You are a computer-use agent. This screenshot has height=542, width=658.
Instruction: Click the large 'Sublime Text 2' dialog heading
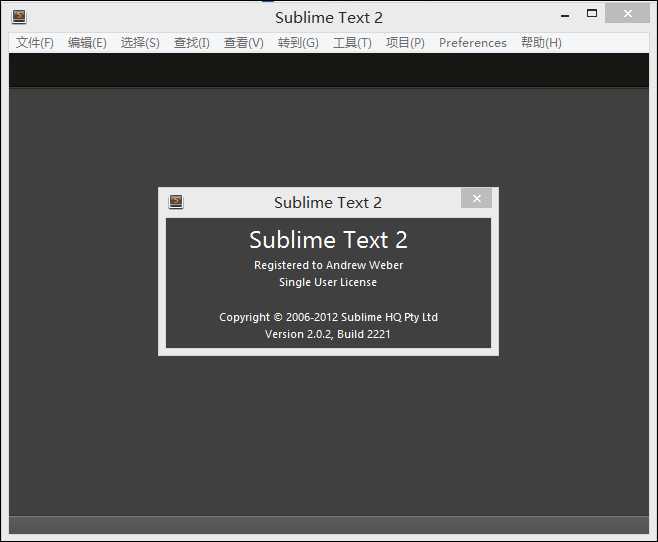pyautogui.click(x=328, y=240)
